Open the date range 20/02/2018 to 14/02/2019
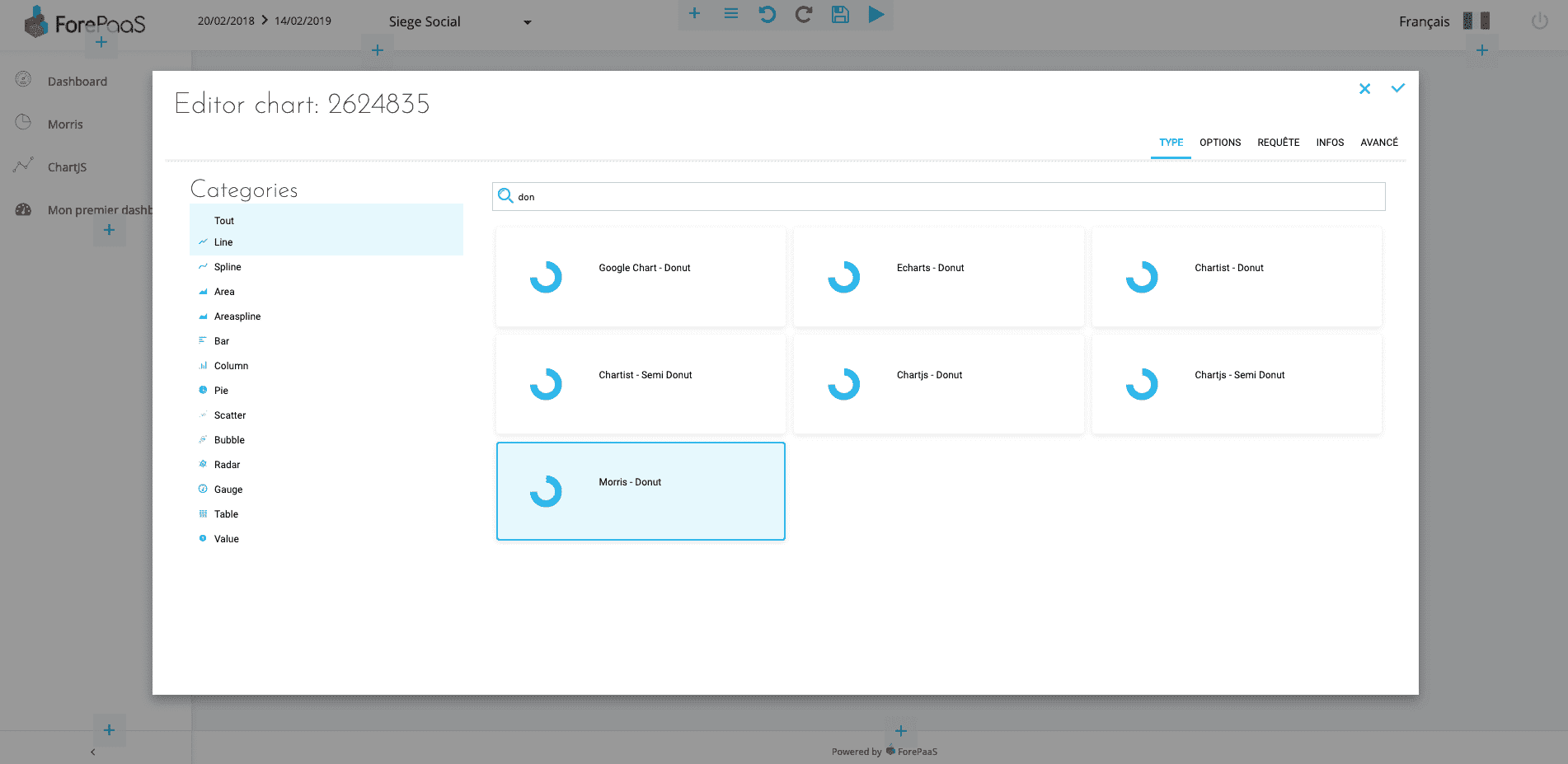 click(264, 21)
